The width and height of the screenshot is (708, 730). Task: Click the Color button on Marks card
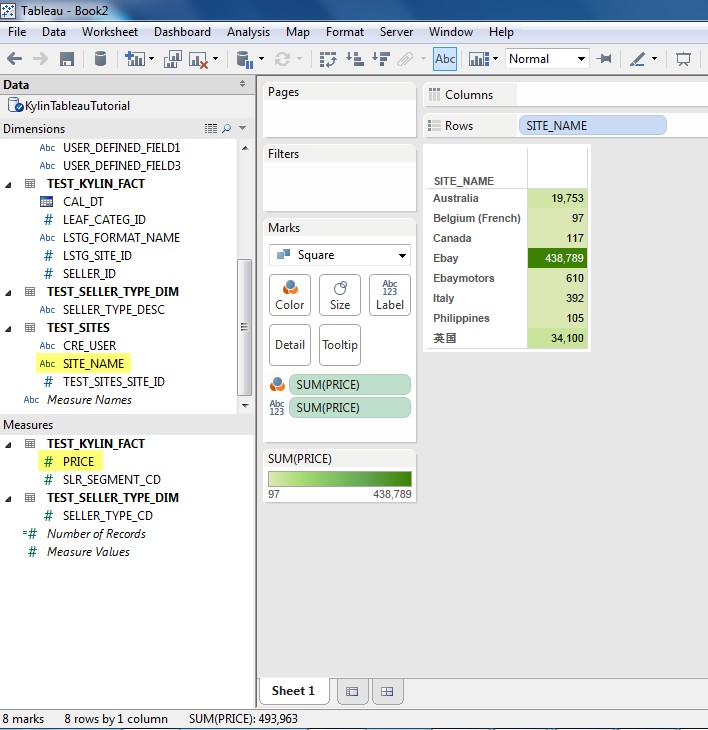(290, 295)
